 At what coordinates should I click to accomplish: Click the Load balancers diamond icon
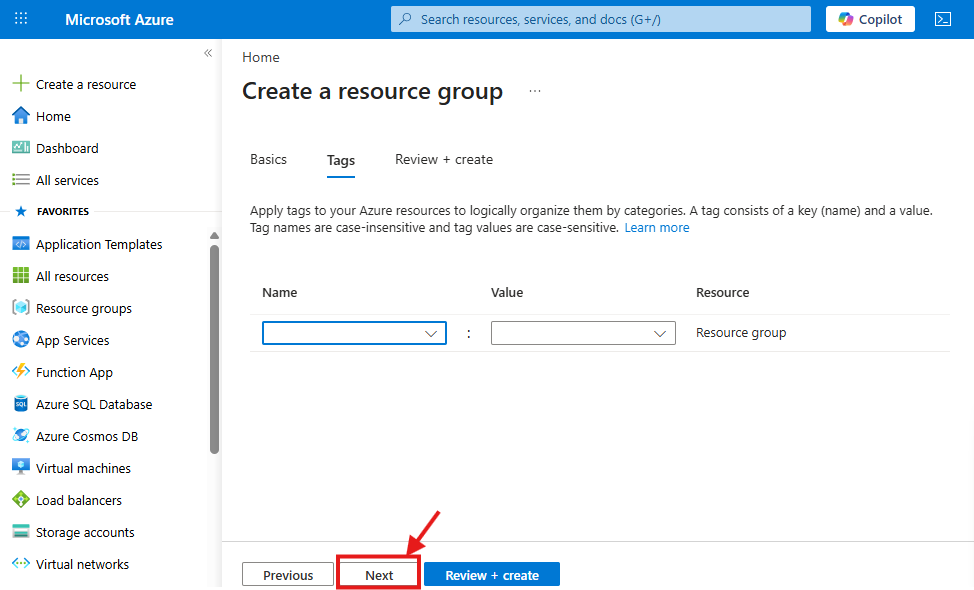(20, 499)
